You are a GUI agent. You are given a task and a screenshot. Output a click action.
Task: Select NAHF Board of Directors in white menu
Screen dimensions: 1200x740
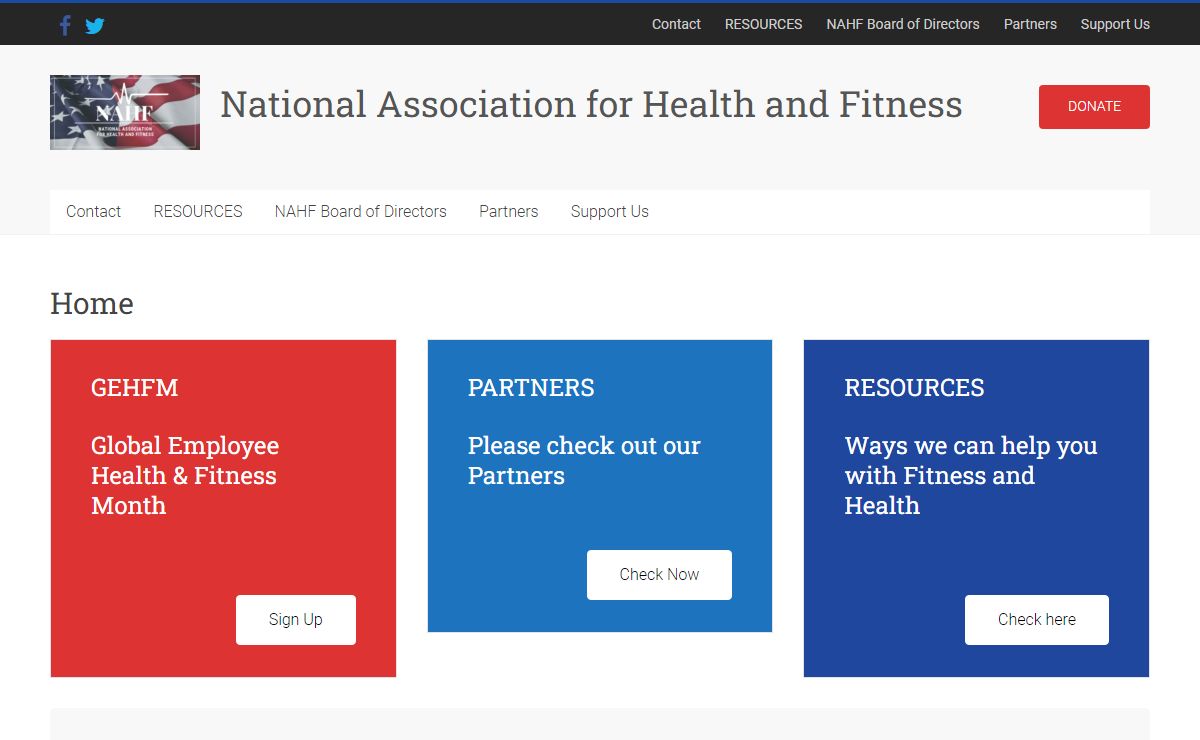tap(361, 212)
